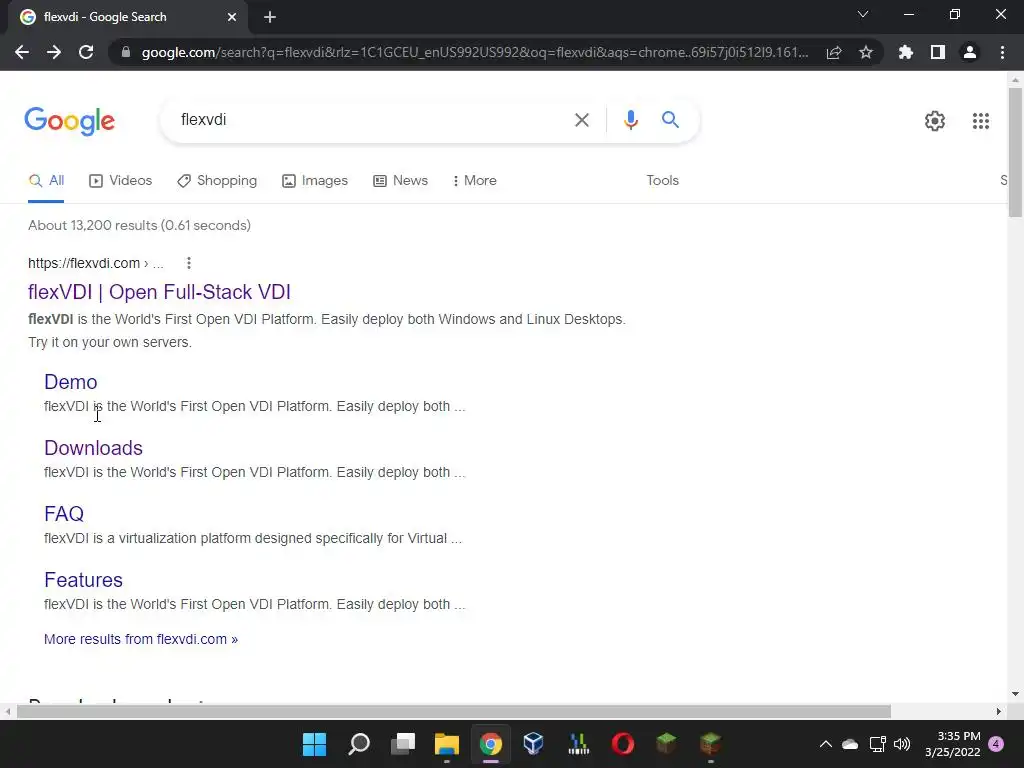The width and height of the screenshot is (1024, 768).
Task: Switch to the News tab
Action: pyautogui.click(x=400, y=181)
